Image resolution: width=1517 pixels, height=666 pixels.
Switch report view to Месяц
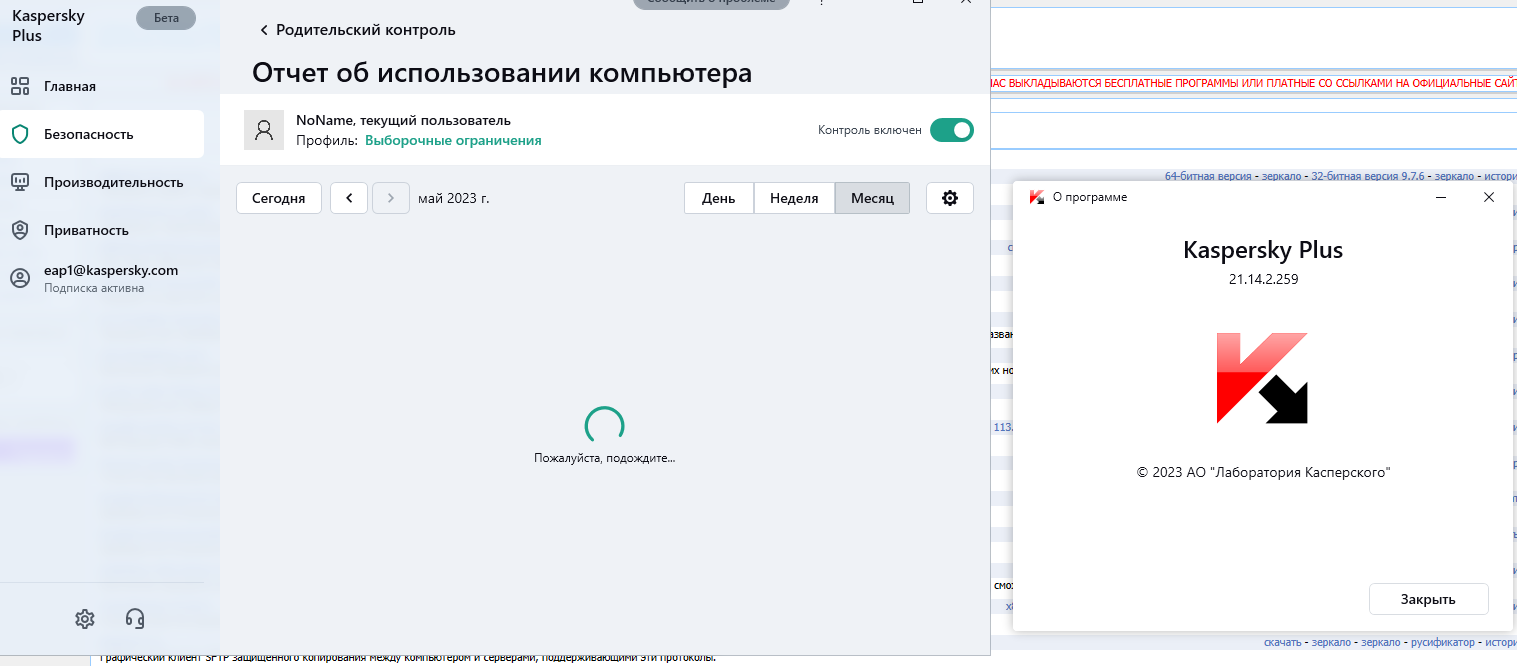[x=872, y=198]
